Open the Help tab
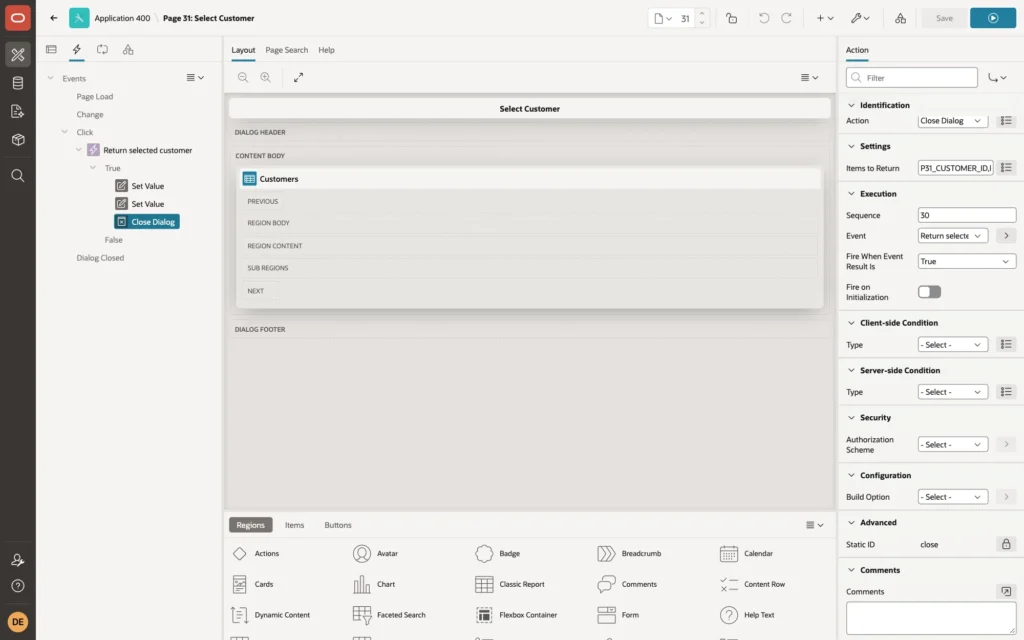This screenshot has width=1024, height=640. pos(327,50)
